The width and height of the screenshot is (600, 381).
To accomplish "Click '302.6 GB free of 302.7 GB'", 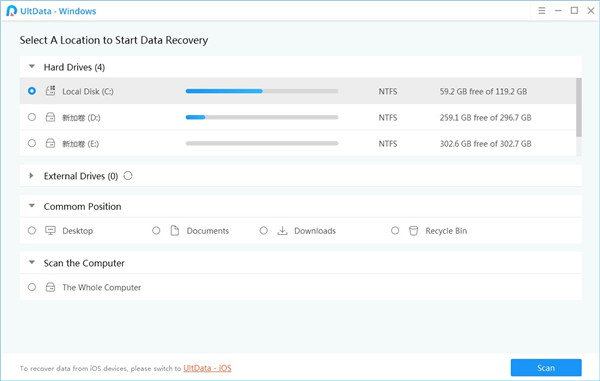I will 486,143.
